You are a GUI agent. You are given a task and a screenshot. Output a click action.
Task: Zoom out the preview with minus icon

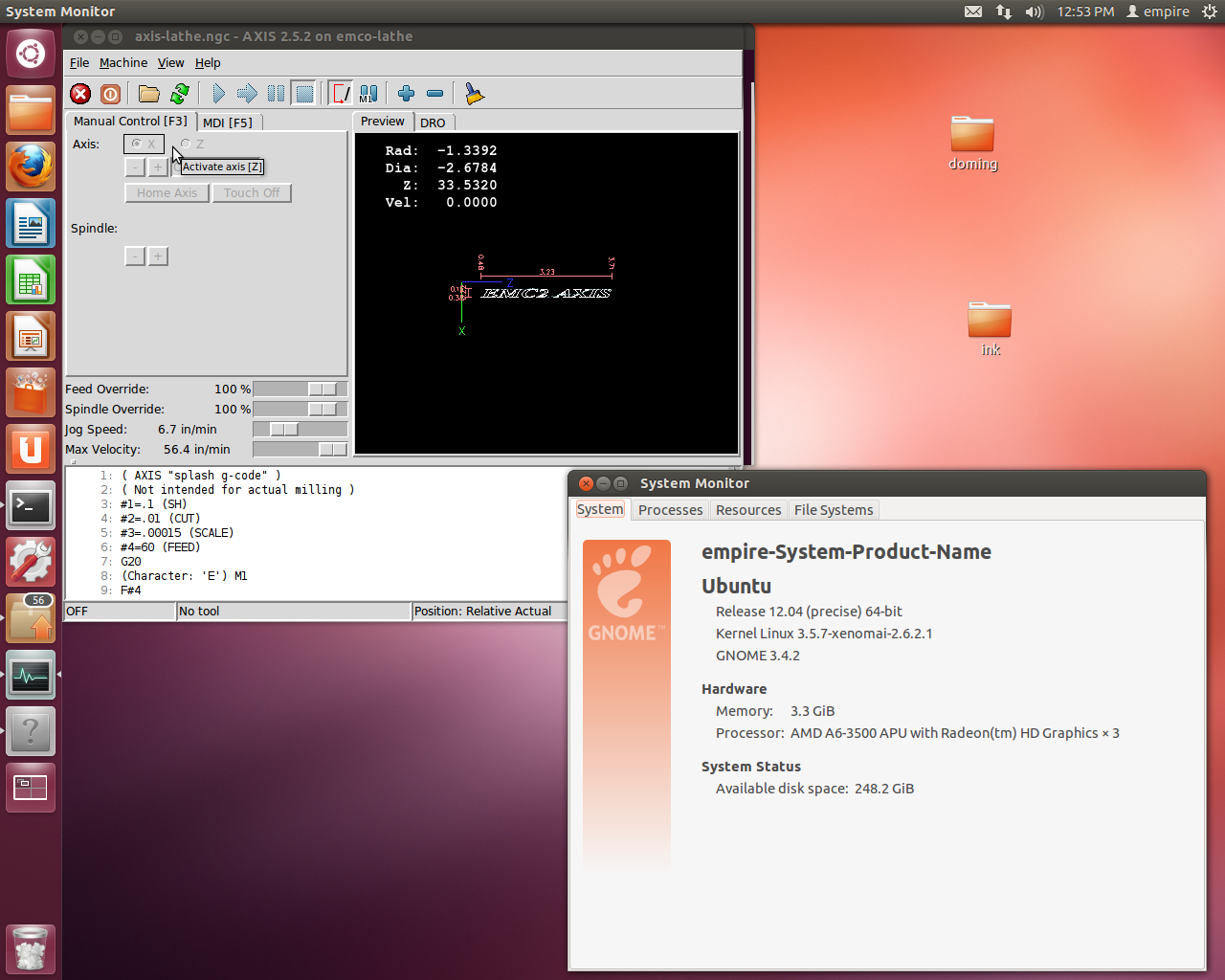pos(434,93)
